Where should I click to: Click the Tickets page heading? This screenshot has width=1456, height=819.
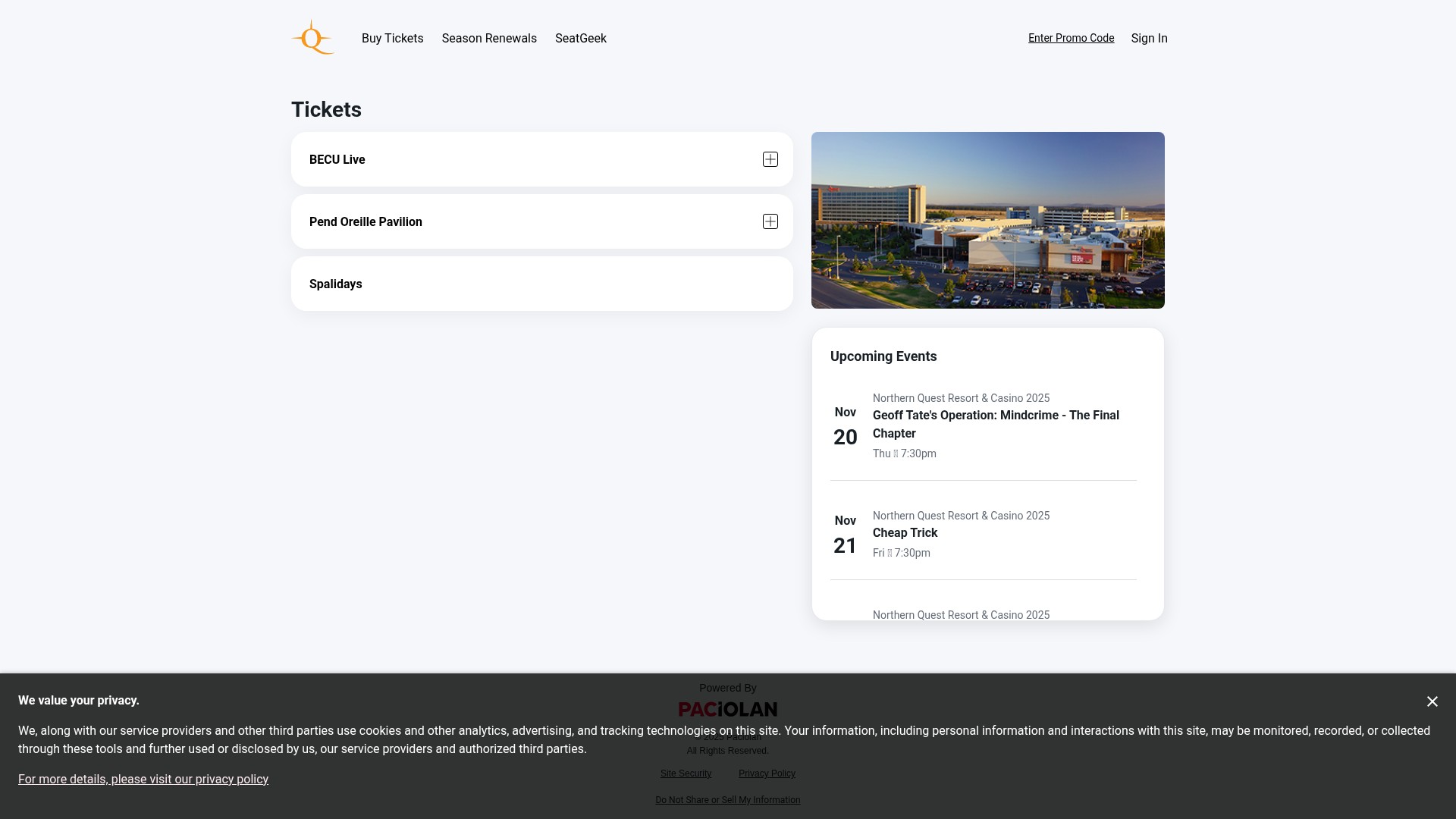coord(326,109)
